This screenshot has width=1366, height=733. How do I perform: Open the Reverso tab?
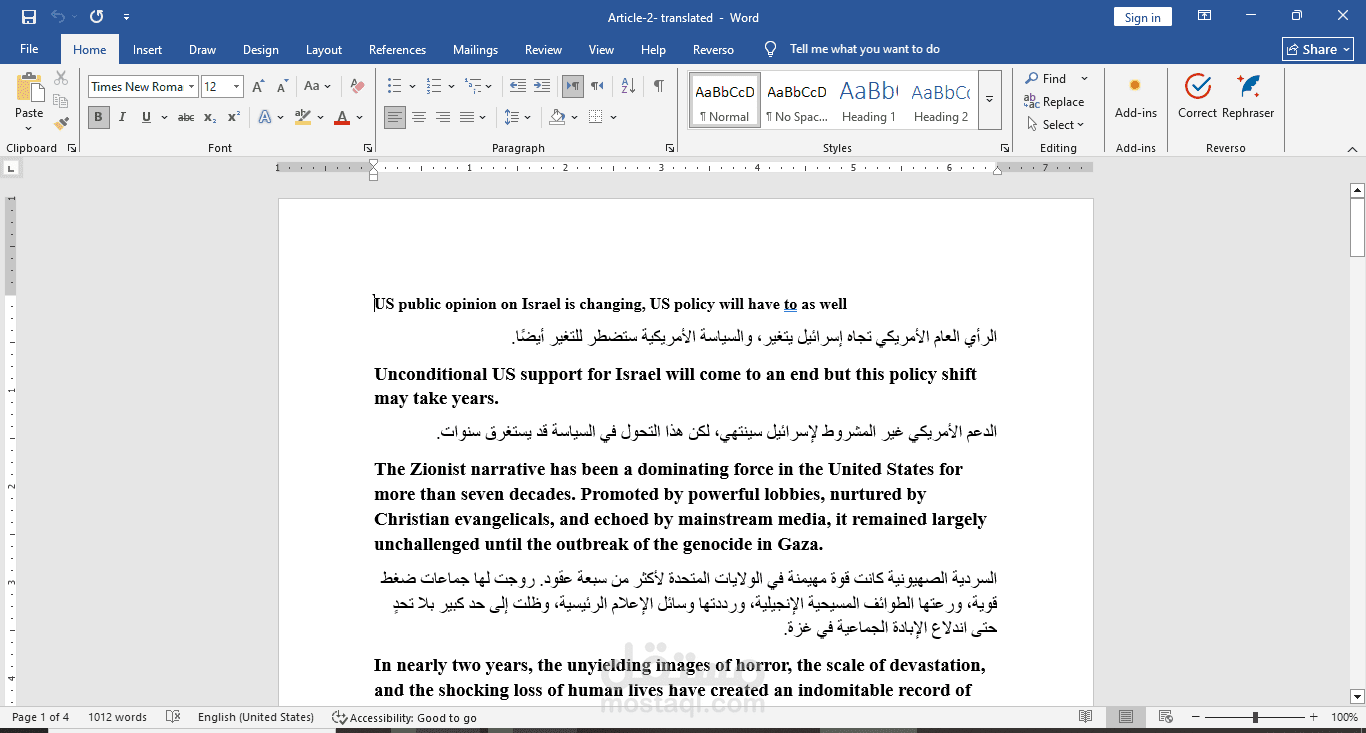(x=713, y=50)
